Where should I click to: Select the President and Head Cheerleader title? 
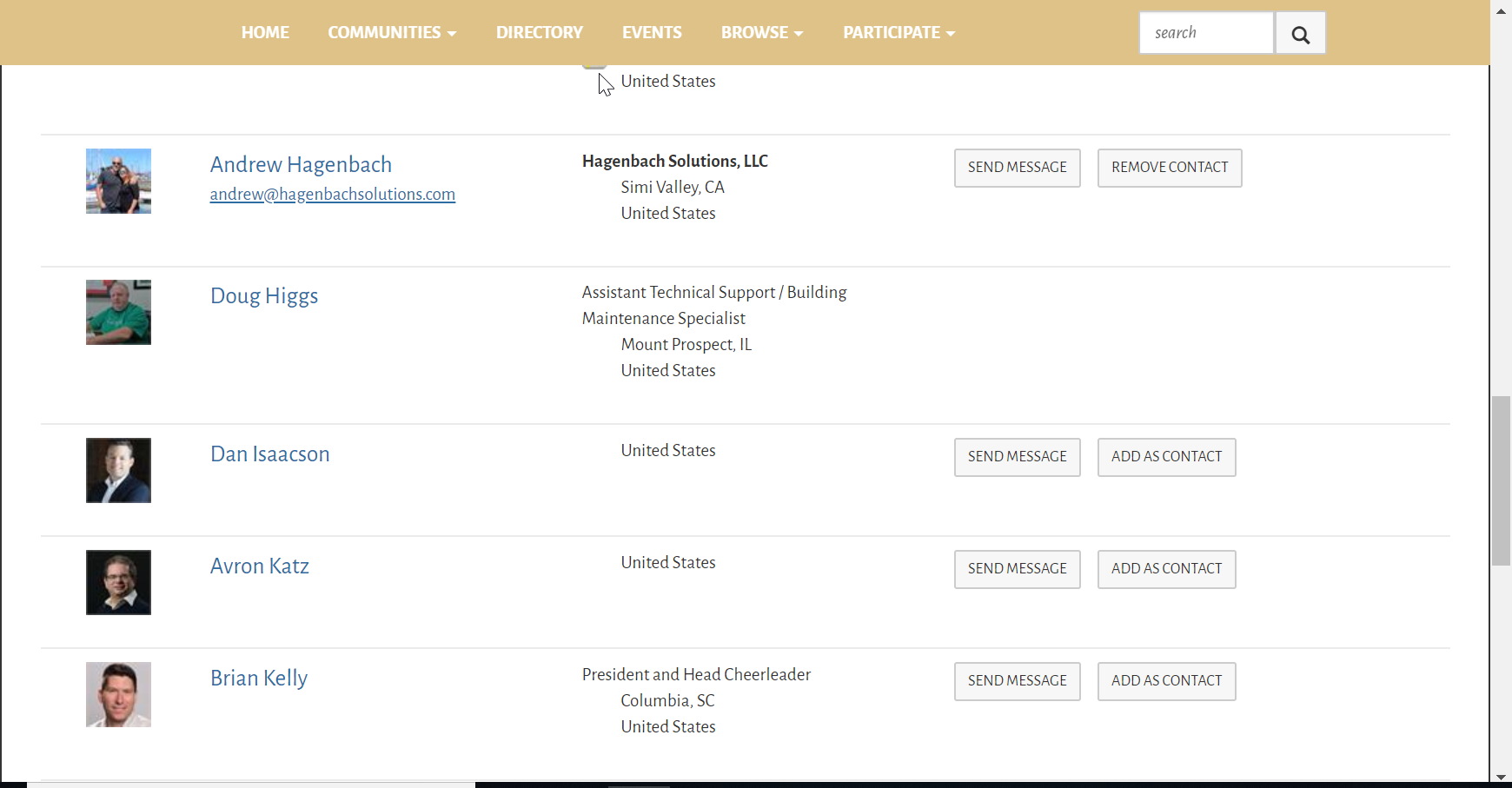(x=696, y=674)
